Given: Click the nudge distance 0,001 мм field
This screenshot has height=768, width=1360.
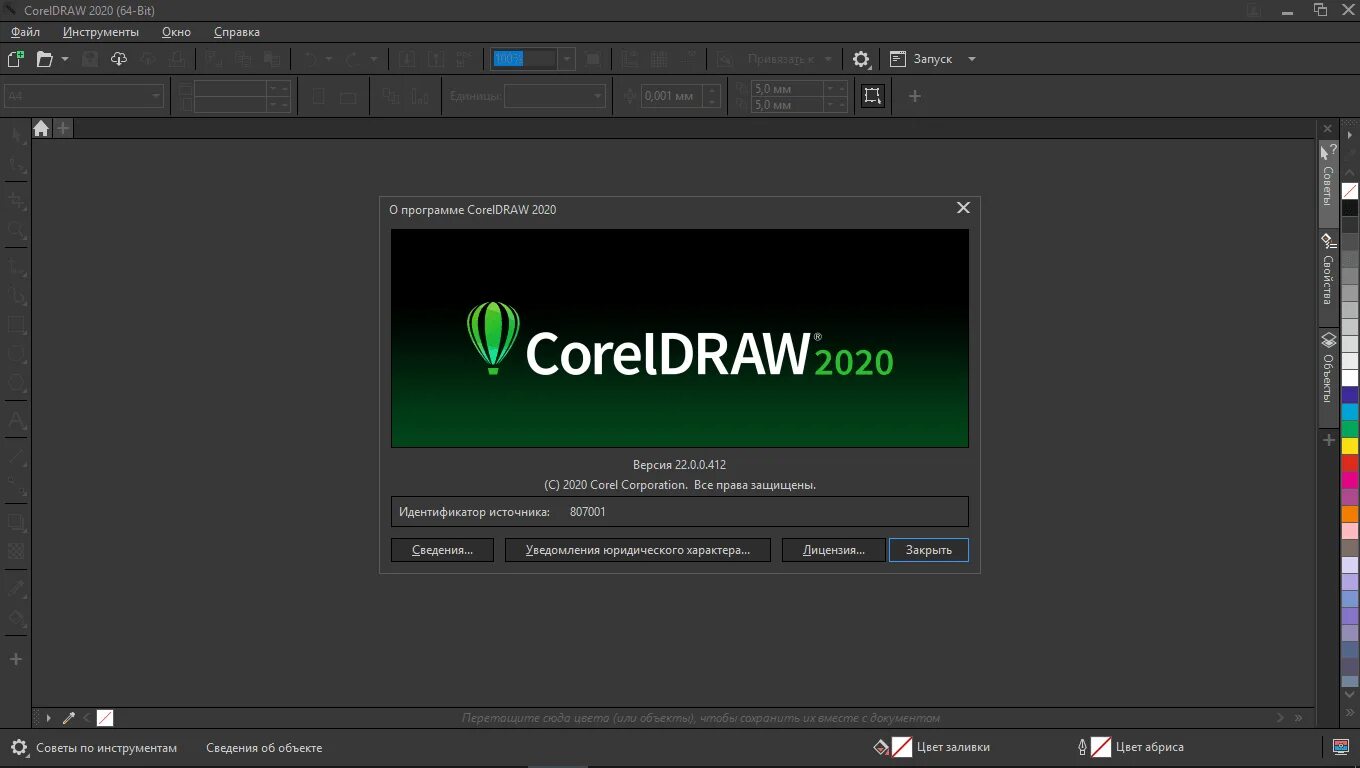Looking at the screenshot, I should (x=670, y=97).
